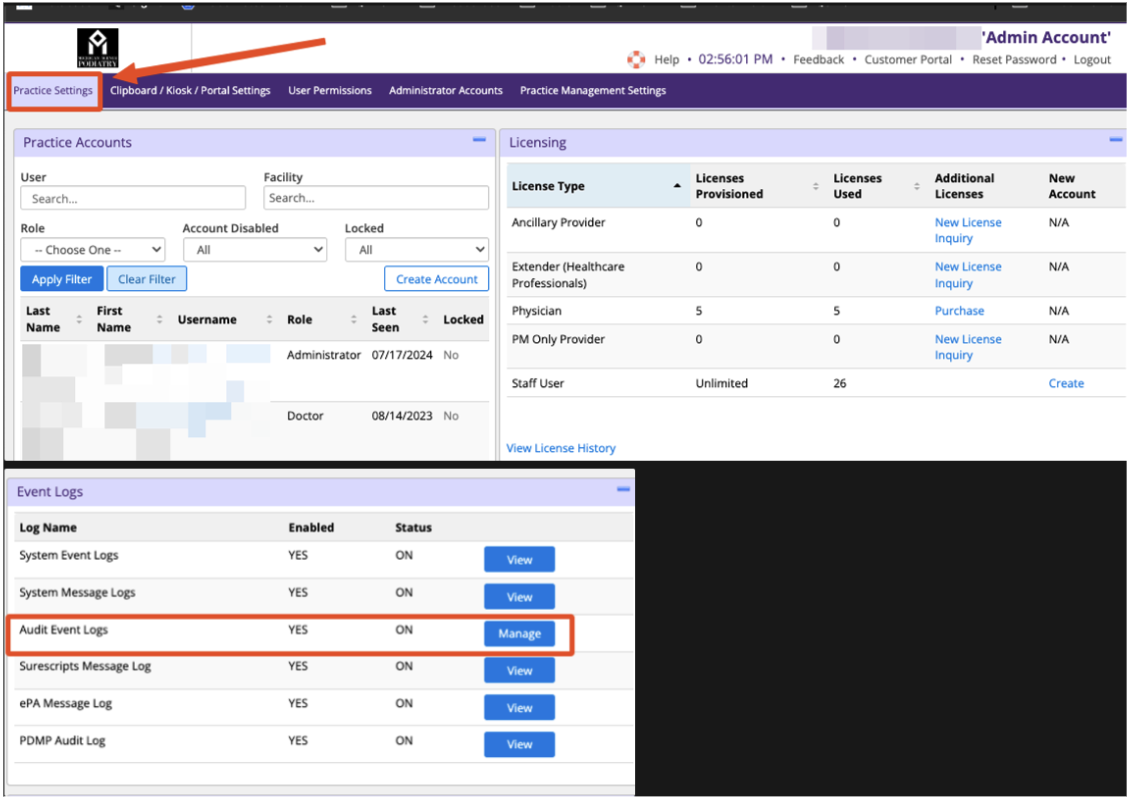
Task: Click Create for Staff User account
Action: tap(1066, 383)
